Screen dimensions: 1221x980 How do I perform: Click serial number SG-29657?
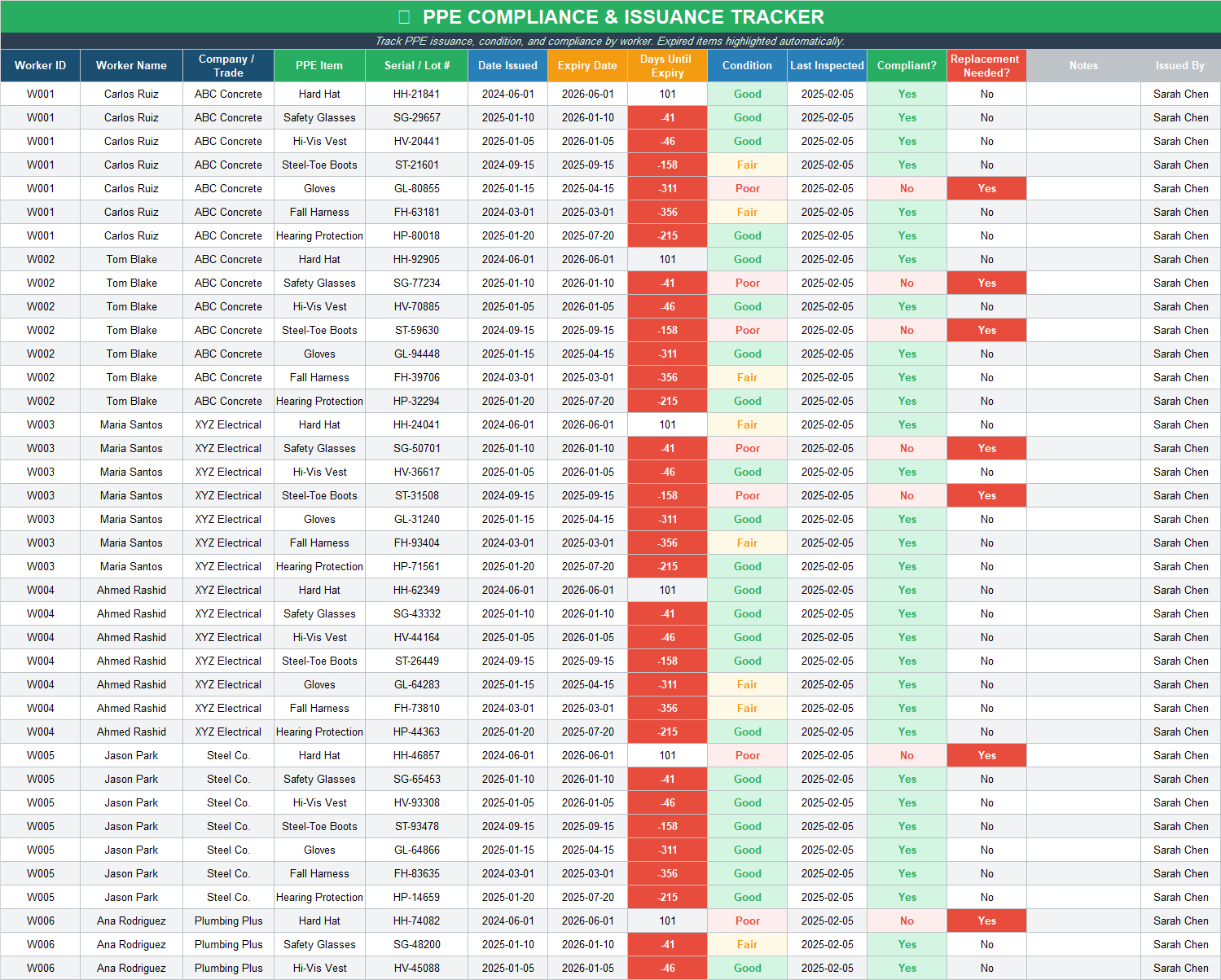tap(416, 117)
